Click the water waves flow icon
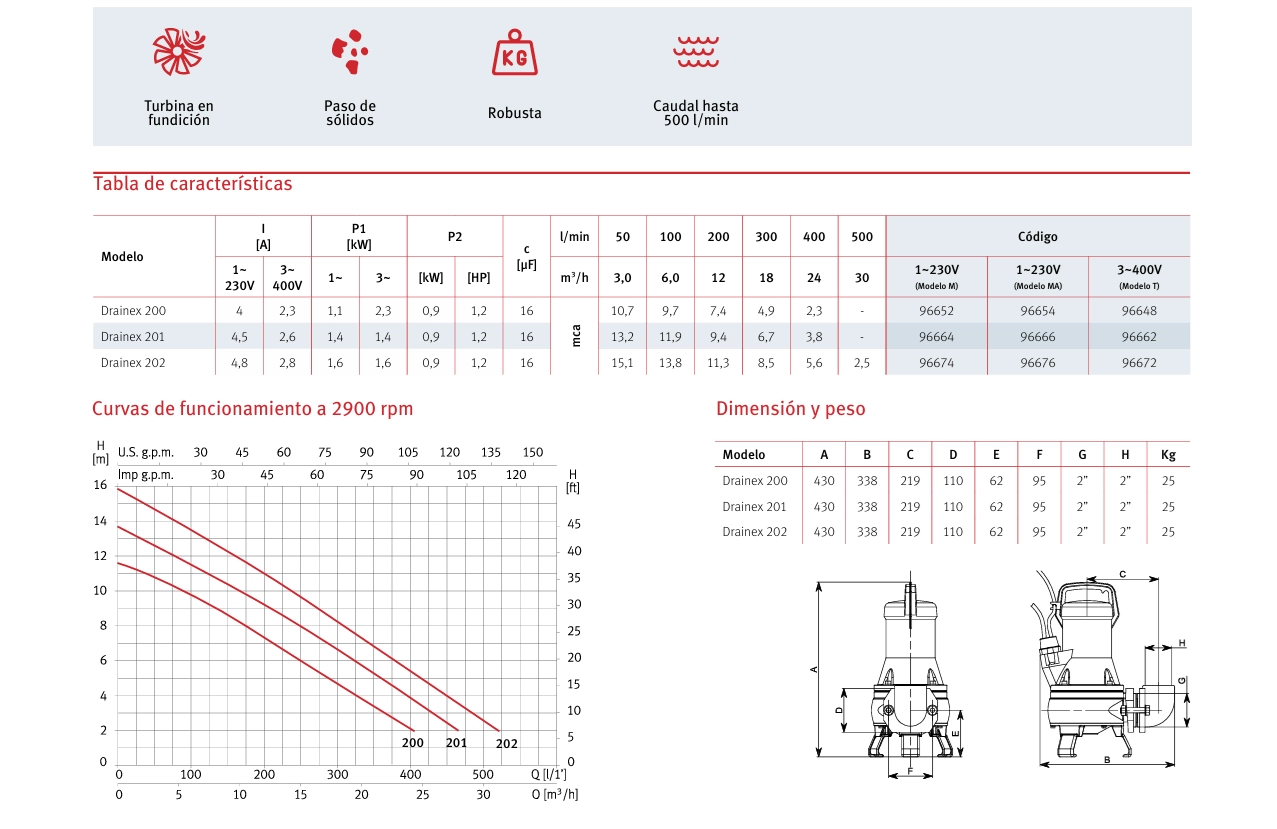 [696, 52]
